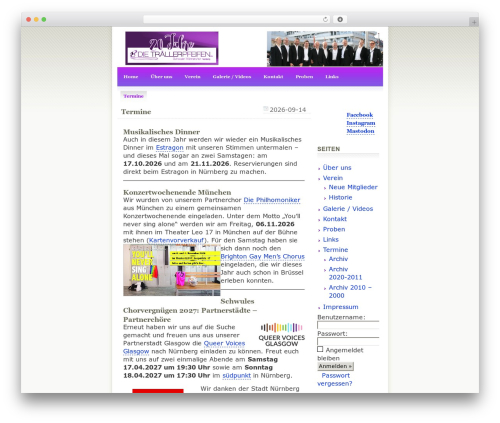Click the Musikalisches Dinner heading
Image resolution: width=500 pixels, height=423 pixels.
click(x=162, y=132)
